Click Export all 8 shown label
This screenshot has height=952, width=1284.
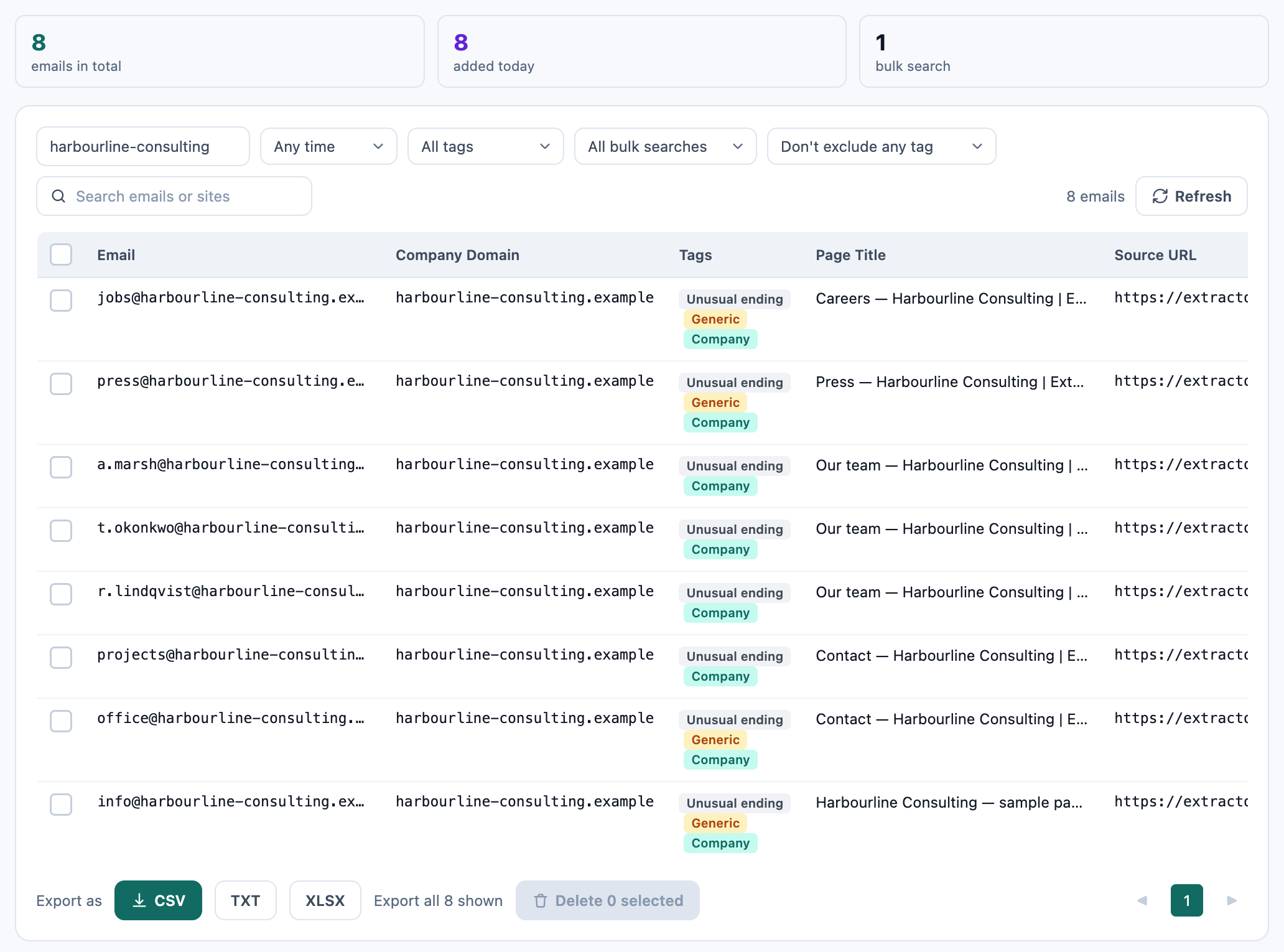(x=438, y=901)
